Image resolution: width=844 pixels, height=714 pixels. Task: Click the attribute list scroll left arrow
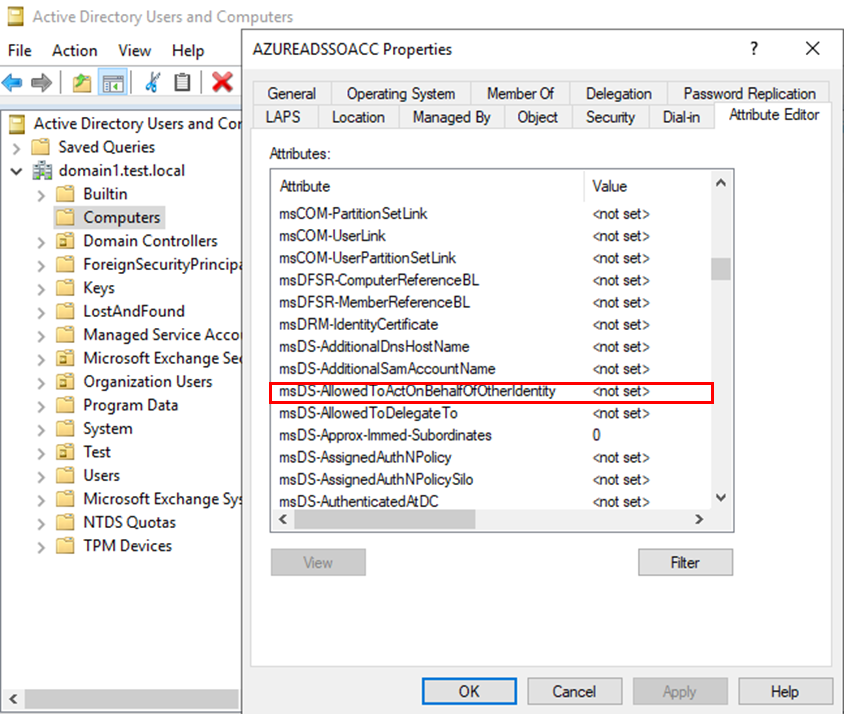pos(283,519)
